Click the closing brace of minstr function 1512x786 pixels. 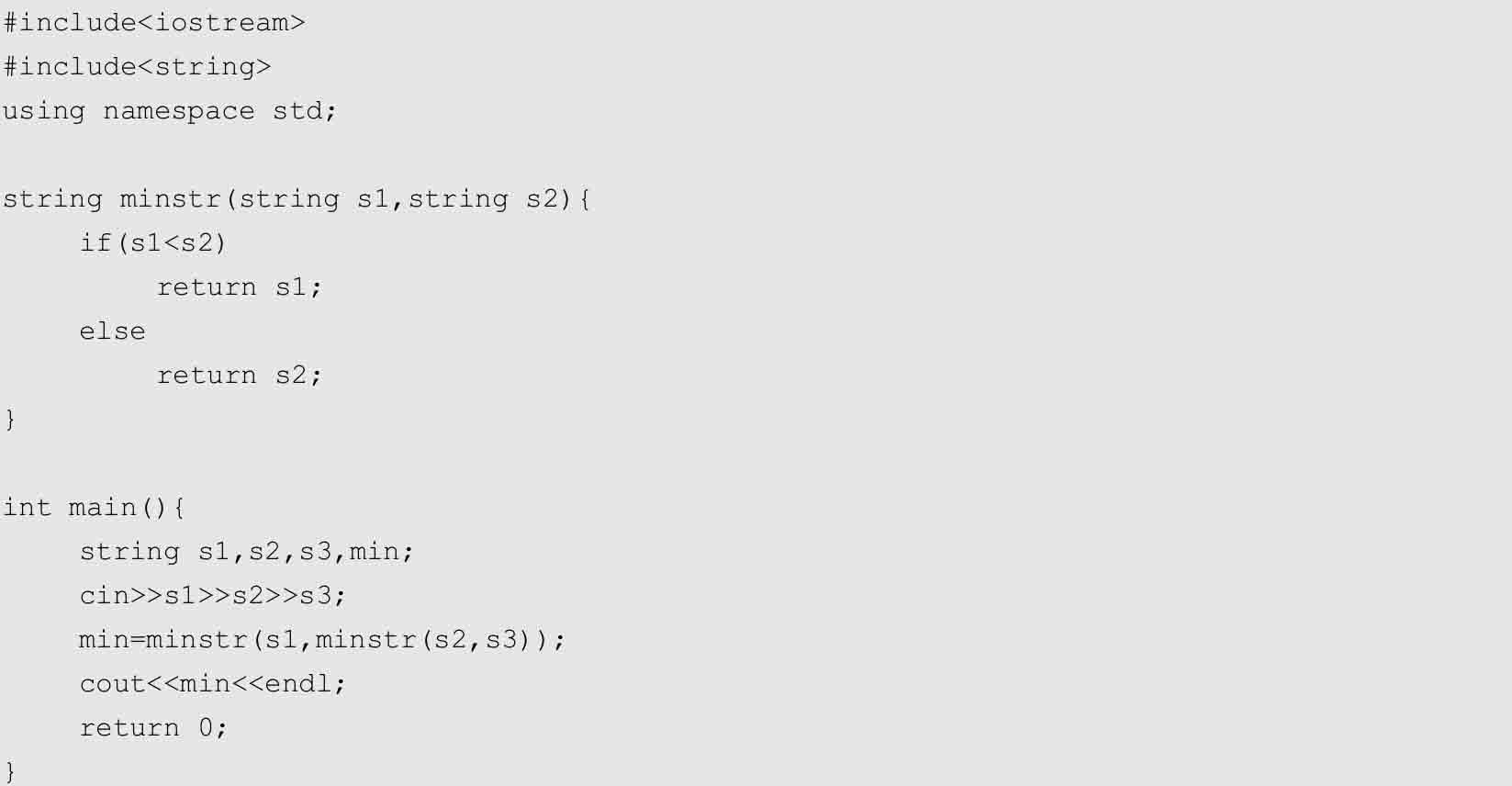(10, 420)
